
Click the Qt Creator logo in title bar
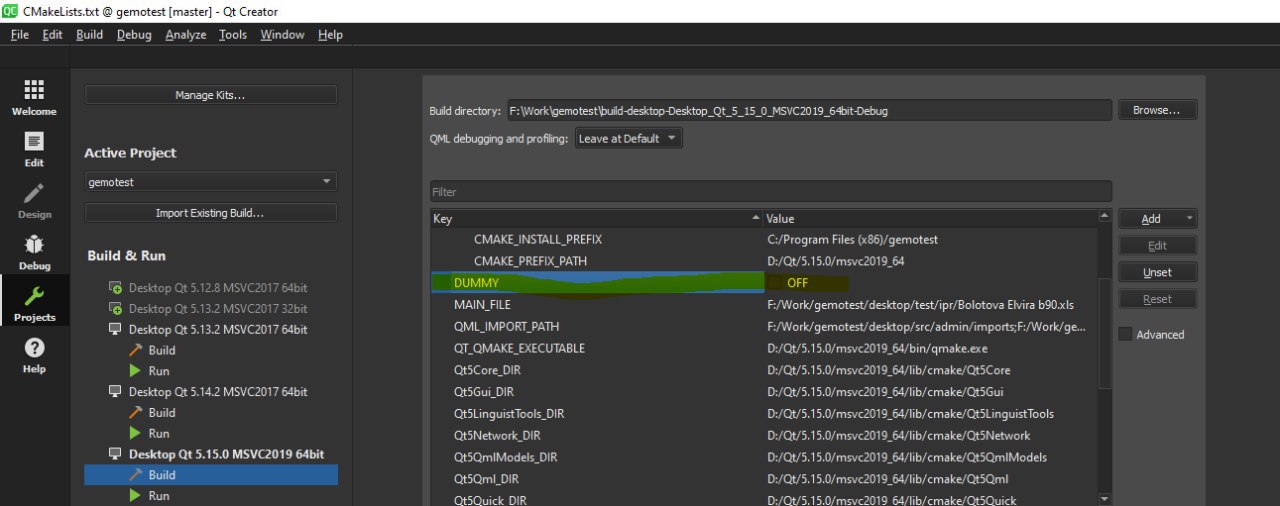click(x=10, y=11)
